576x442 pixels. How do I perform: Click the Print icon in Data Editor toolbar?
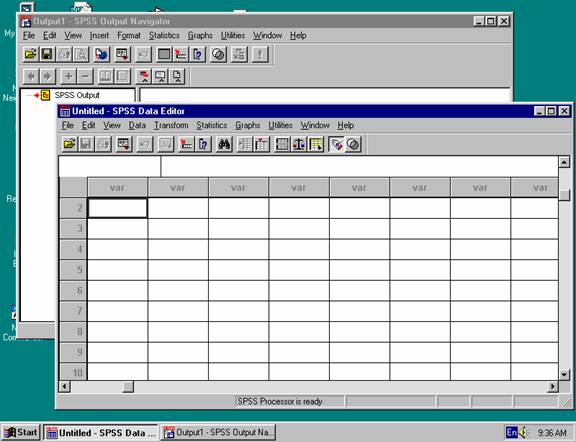coord(102,144)
